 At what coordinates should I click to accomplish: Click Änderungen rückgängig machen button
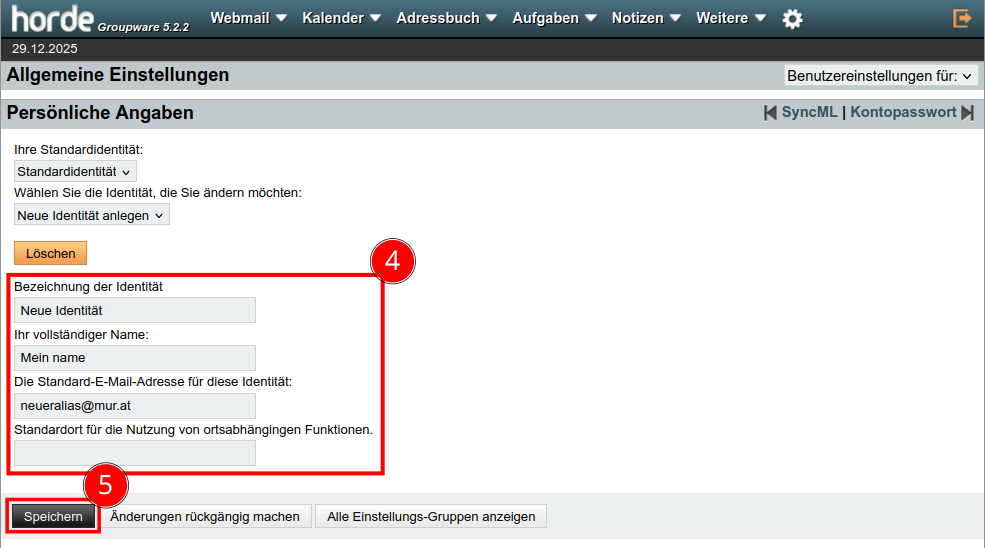(x=205, y=517)
